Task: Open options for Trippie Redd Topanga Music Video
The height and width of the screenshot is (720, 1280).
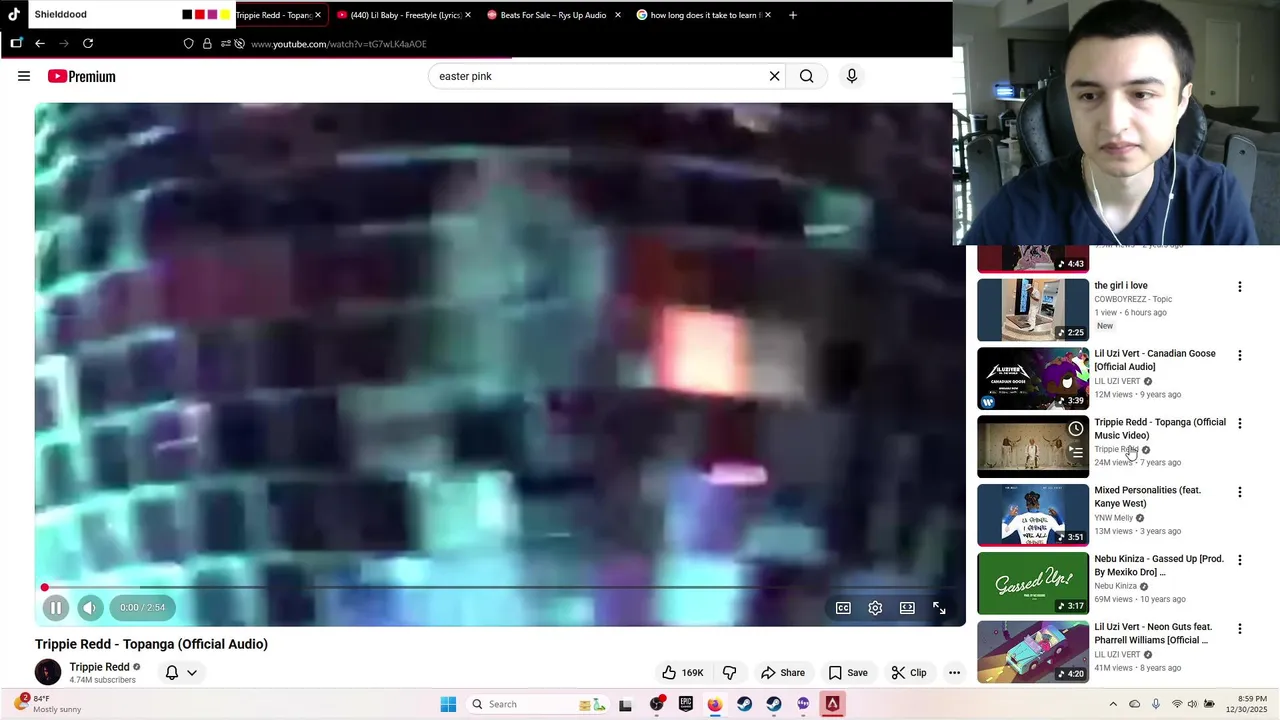Action: point(1240,424)
